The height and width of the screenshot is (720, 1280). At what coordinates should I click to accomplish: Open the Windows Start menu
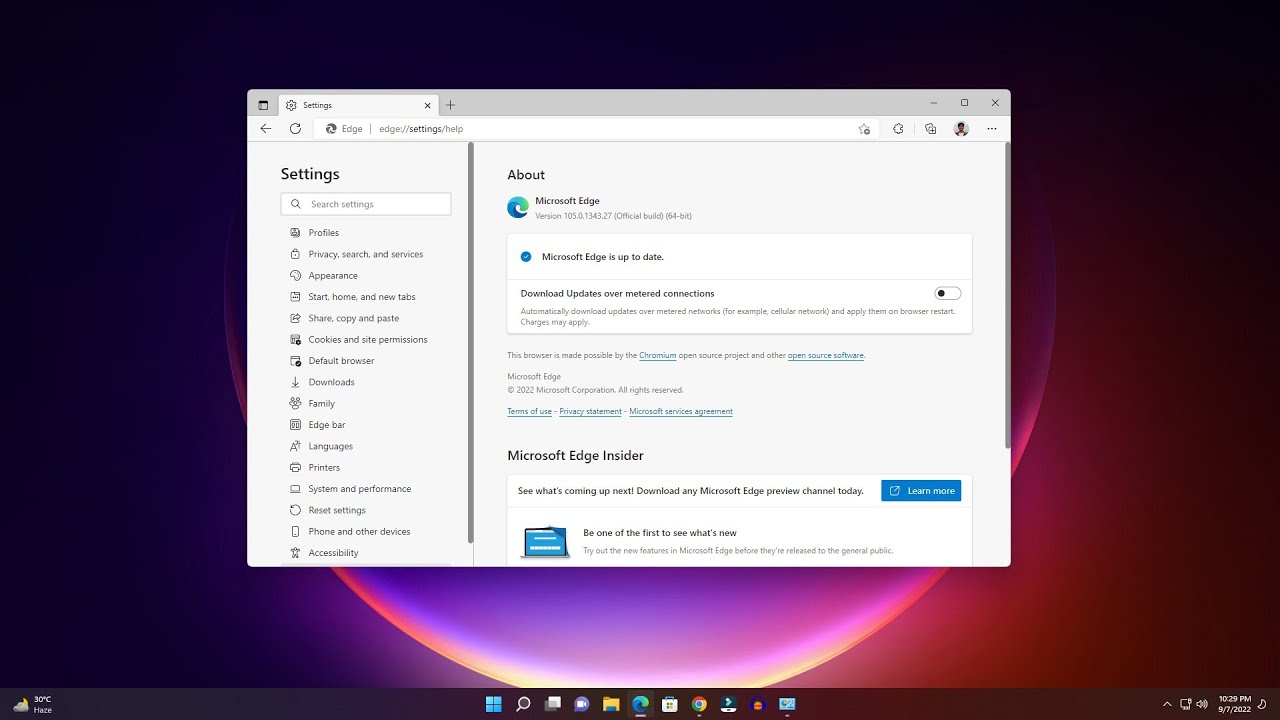(494, 704)
